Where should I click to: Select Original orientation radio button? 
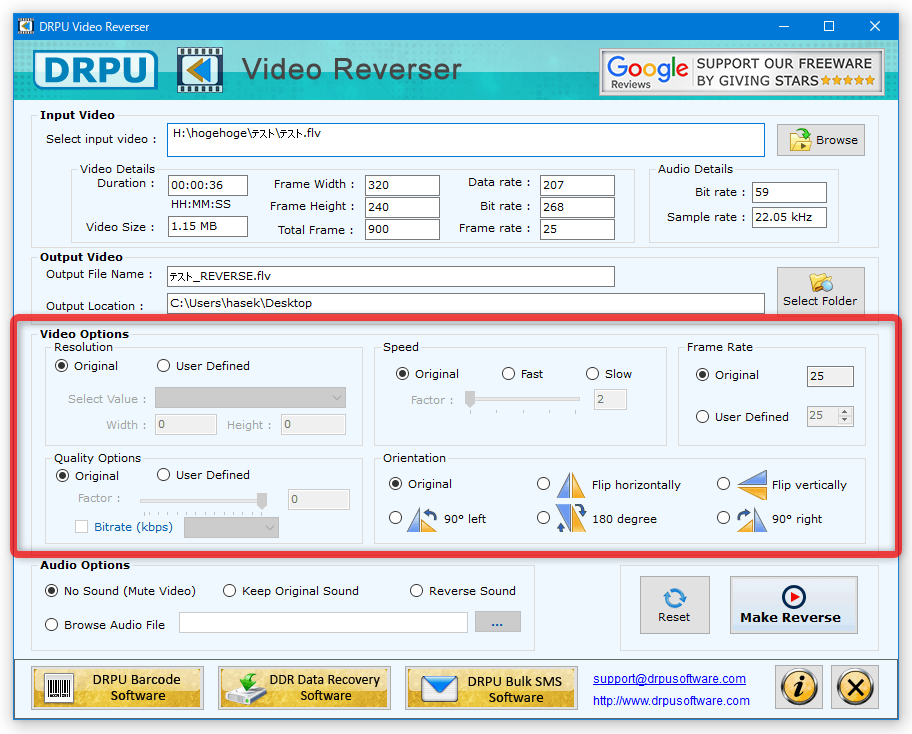tap(396, 484)
